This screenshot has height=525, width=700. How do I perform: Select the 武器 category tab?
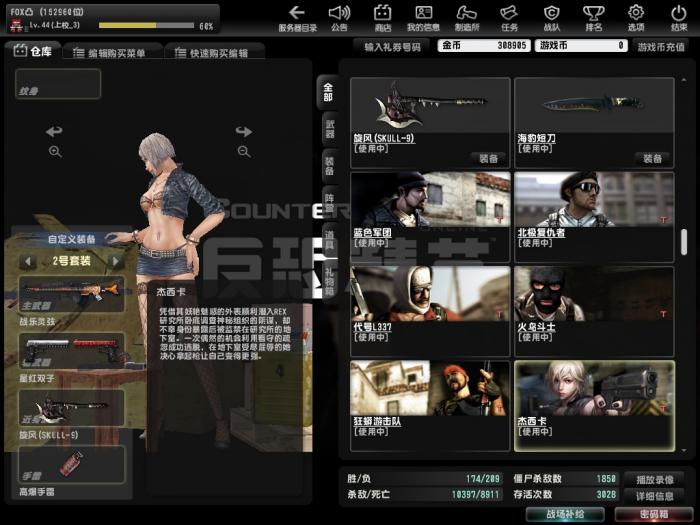pyautogui.click(x=329, y=129)
